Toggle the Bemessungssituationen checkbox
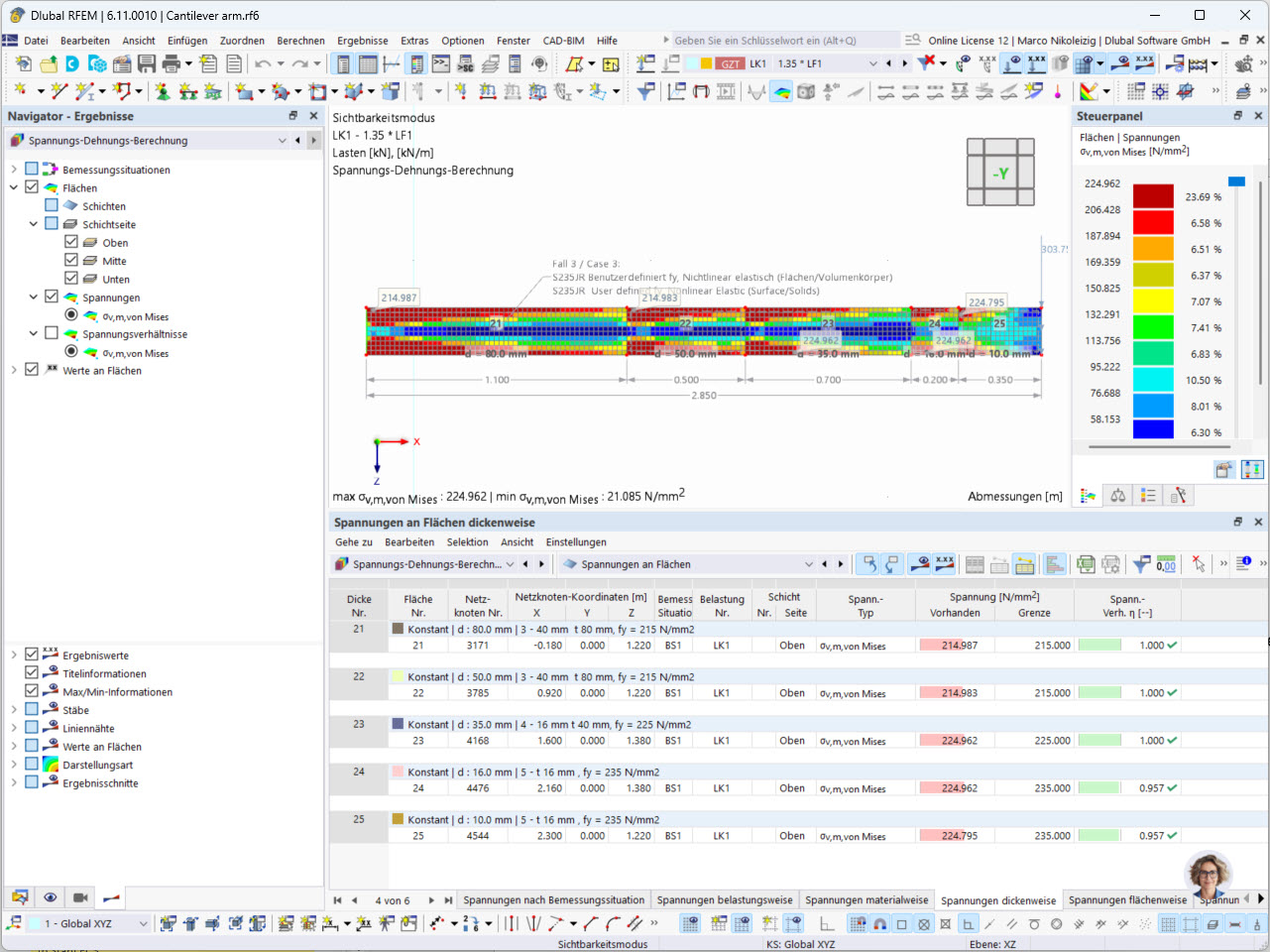Screen dimensions: 1270x952 (x=32, y=170)
